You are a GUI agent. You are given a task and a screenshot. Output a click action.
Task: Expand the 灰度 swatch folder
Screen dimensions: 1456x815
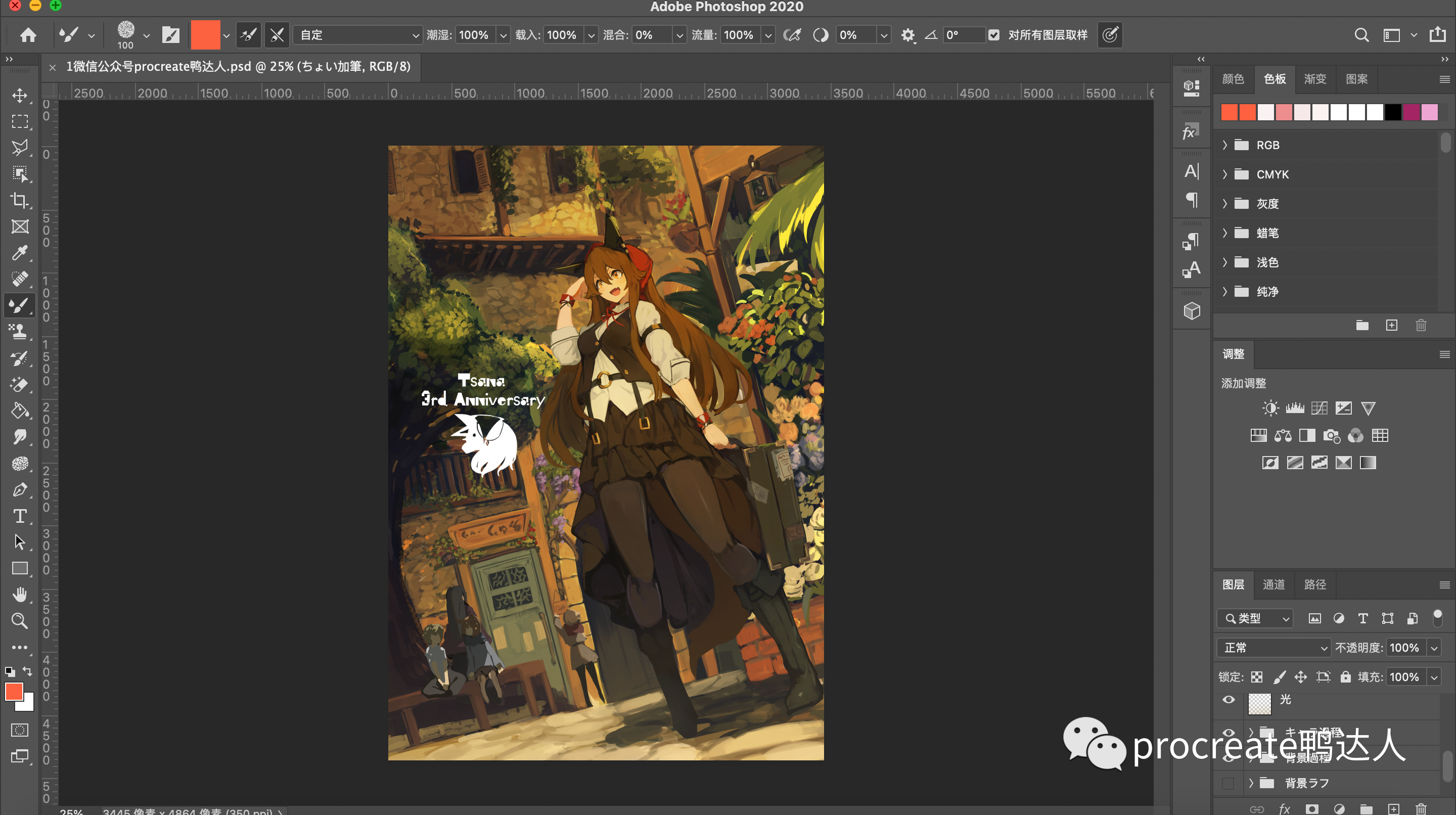pos(1224,203)
